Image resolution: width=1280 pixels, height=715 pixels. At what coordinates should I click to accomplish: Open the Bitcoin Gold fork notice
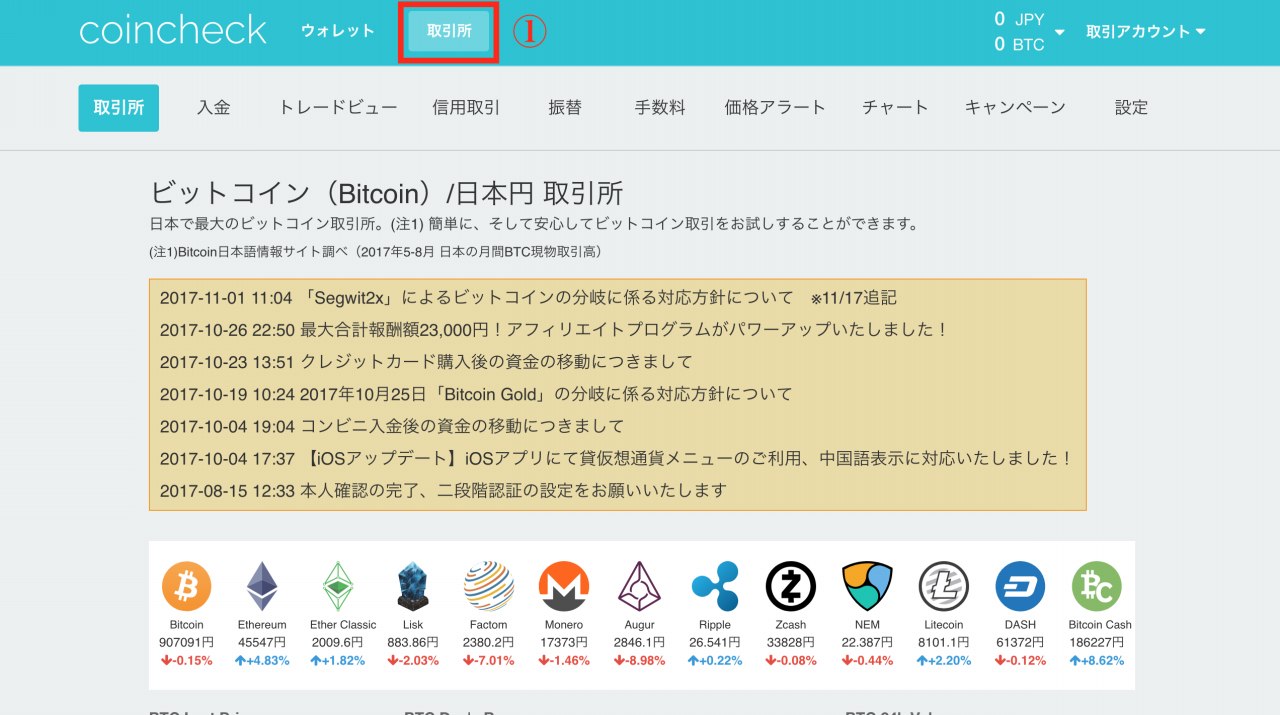coord(476,394)
